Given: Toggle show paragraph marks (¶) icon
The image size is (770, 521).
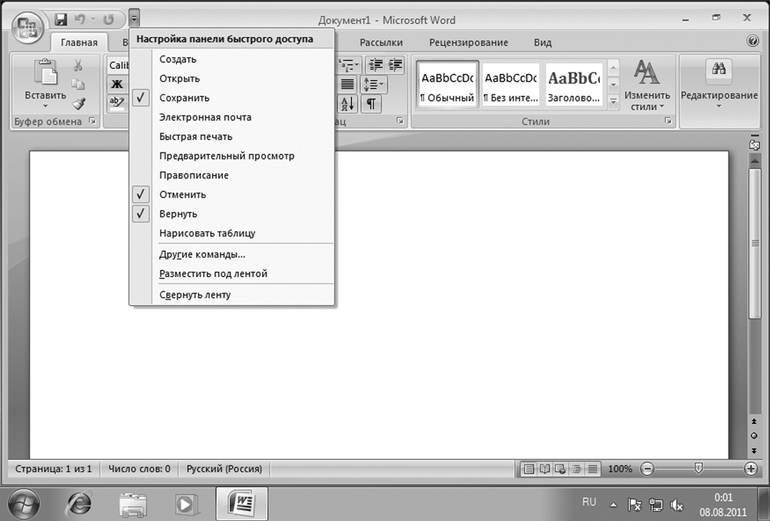Looking at the screenshot, I should (x=371, y=104).
